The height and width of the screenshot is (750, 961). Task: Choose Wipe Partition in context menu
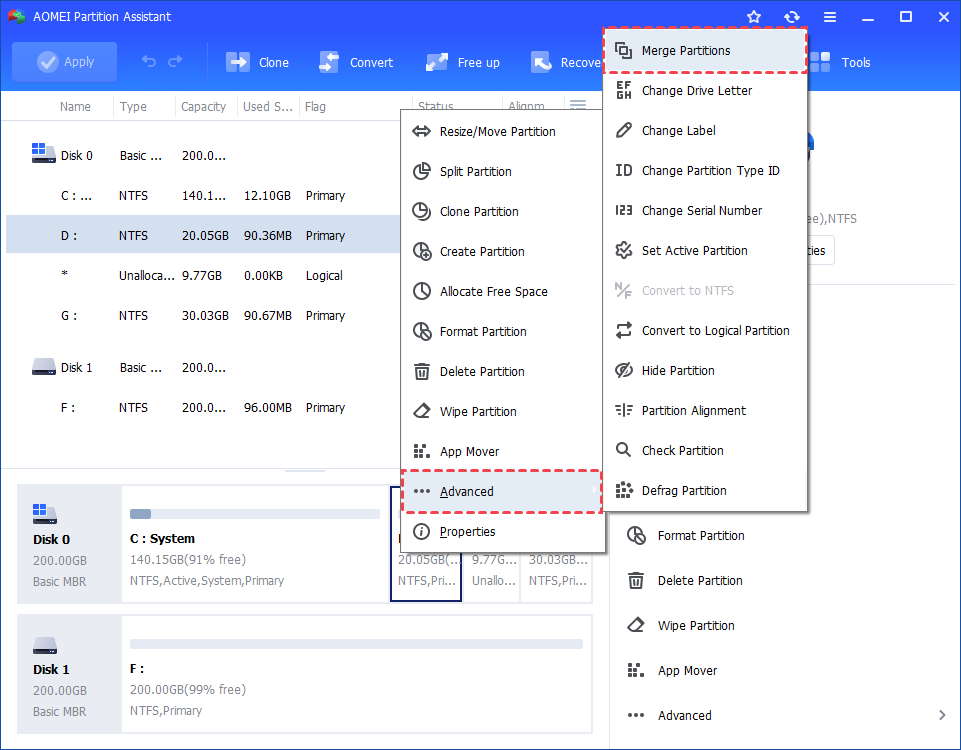click(503, 412)
